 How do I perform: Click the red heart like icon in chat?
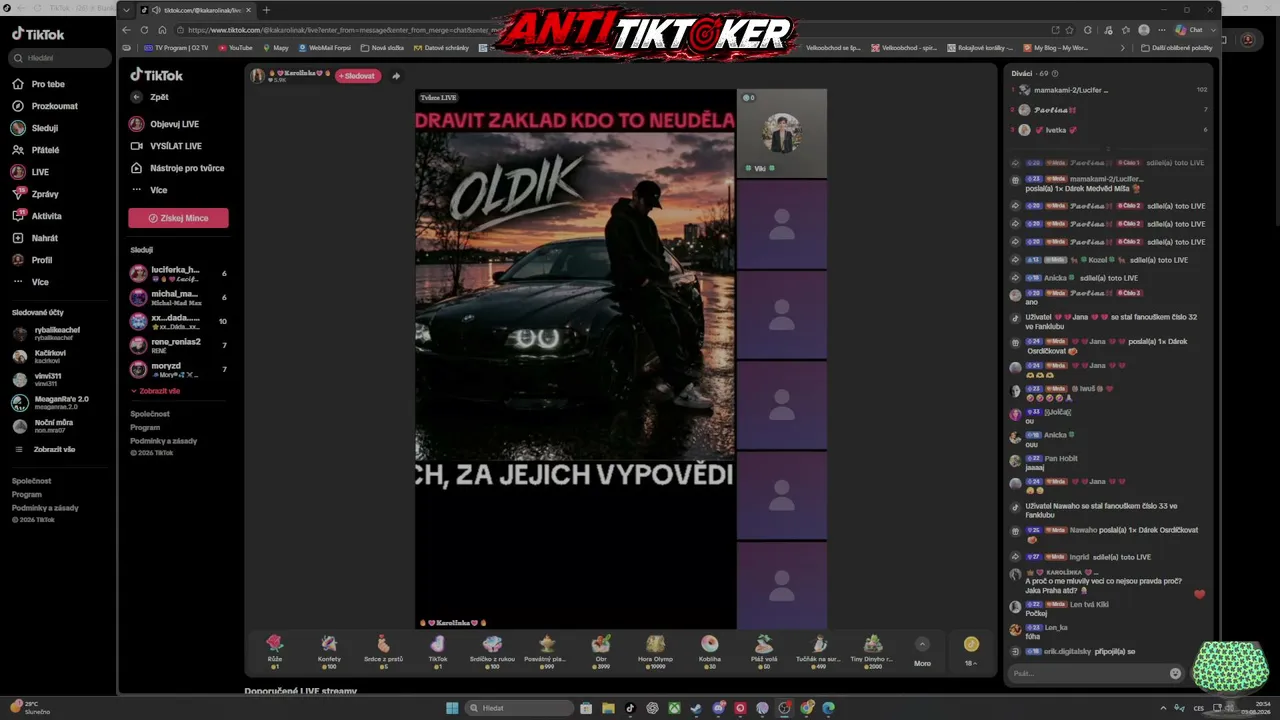tap(1199, 594)
